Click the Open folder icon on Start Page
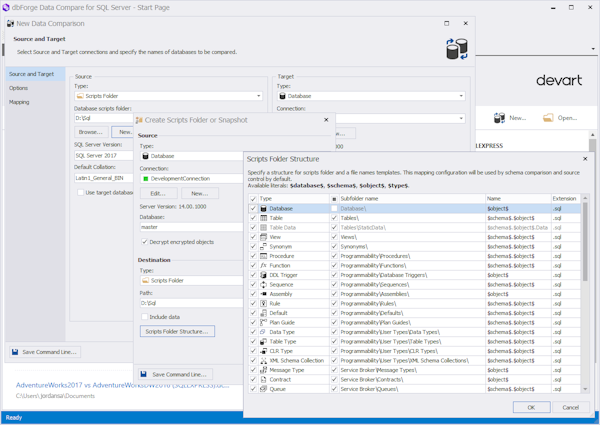This screenshot has width=600, height=425. pos(548,118)
